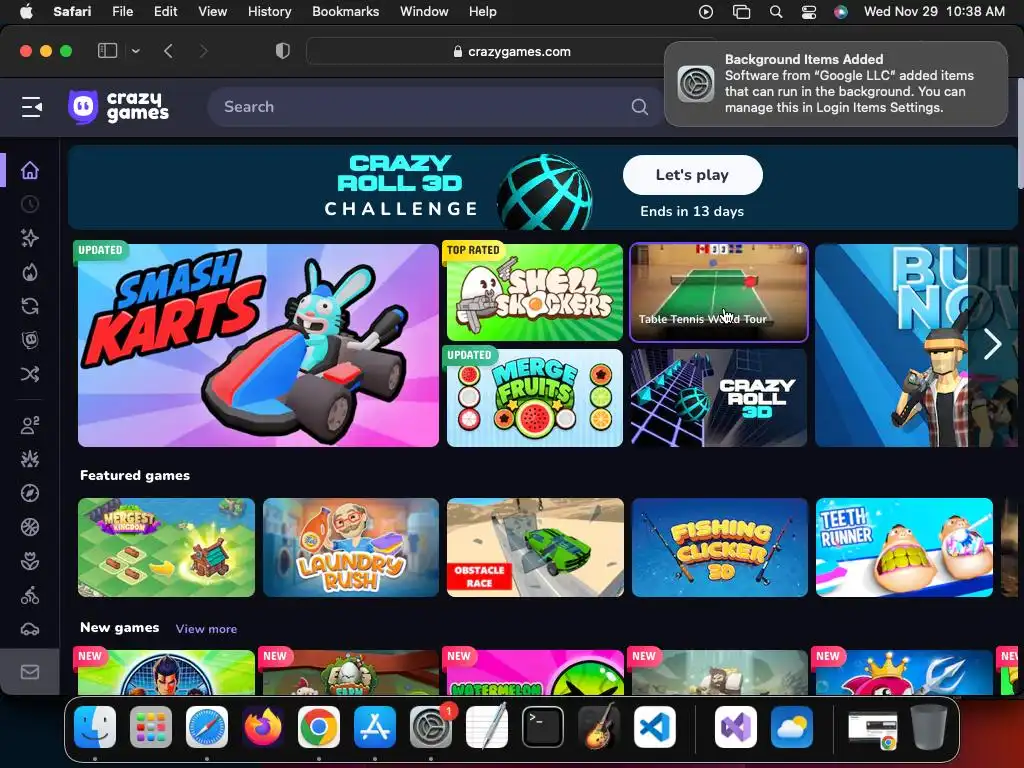The image size is (1024, 768).
Task: Open Visual Studio Code from the Dock
Action: 655,727
